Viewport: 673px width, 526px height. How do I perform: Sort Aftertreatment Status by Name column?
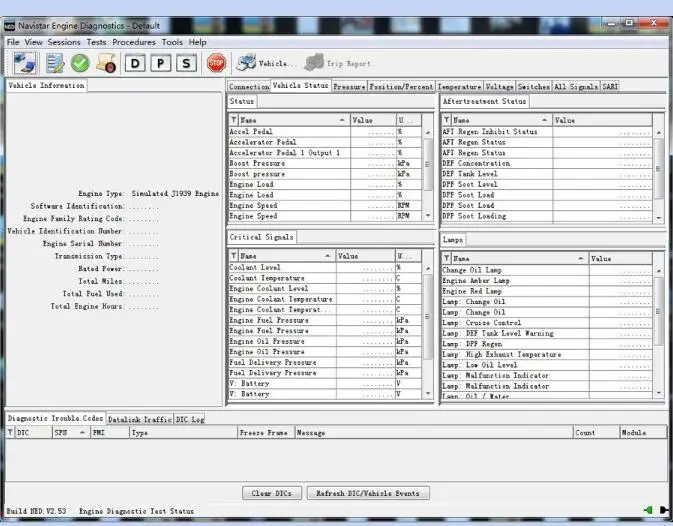501,120
